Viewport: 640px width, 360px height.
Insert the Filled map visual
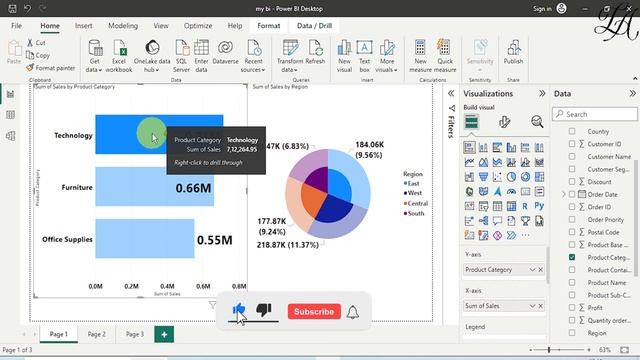(483, 191)
